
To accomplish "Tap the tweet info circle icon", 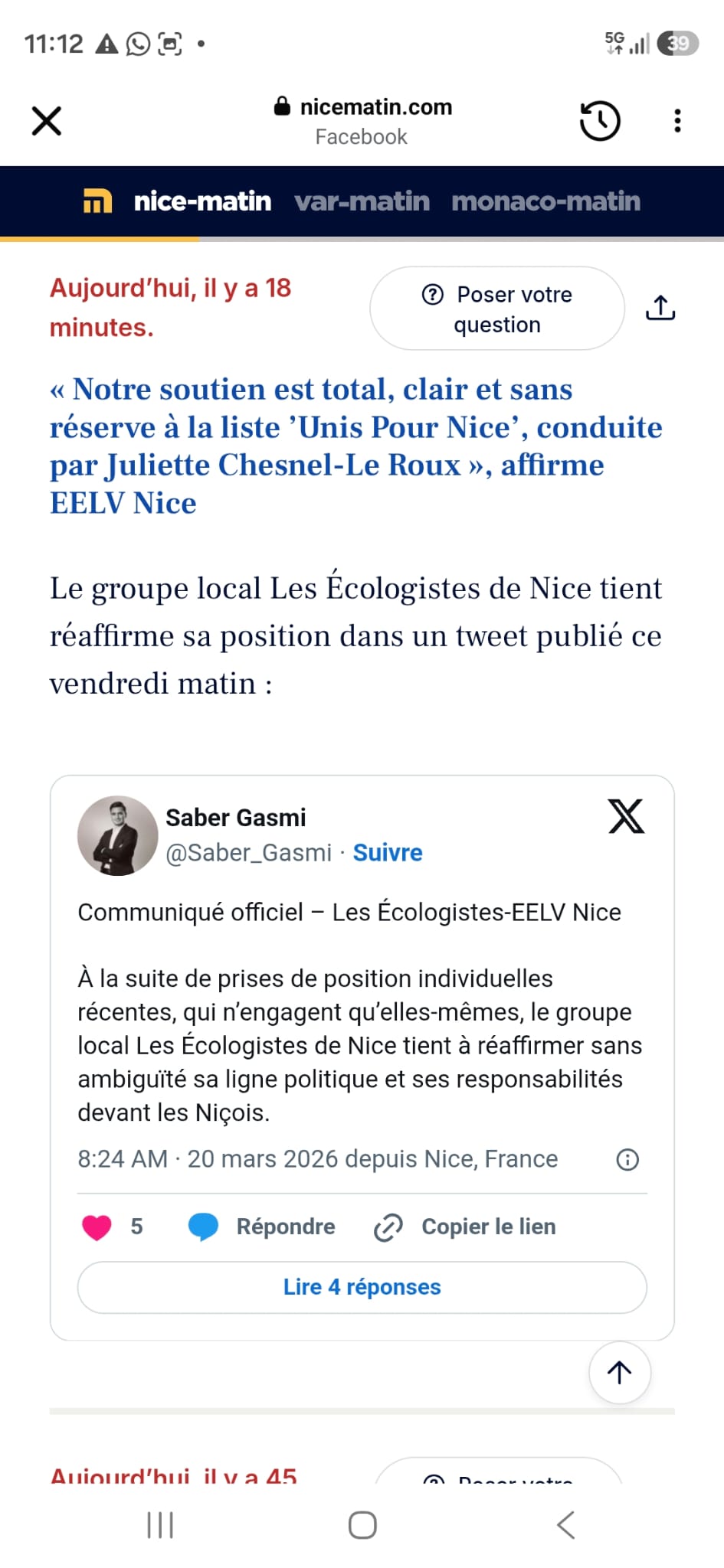I will click(627, 1160).
